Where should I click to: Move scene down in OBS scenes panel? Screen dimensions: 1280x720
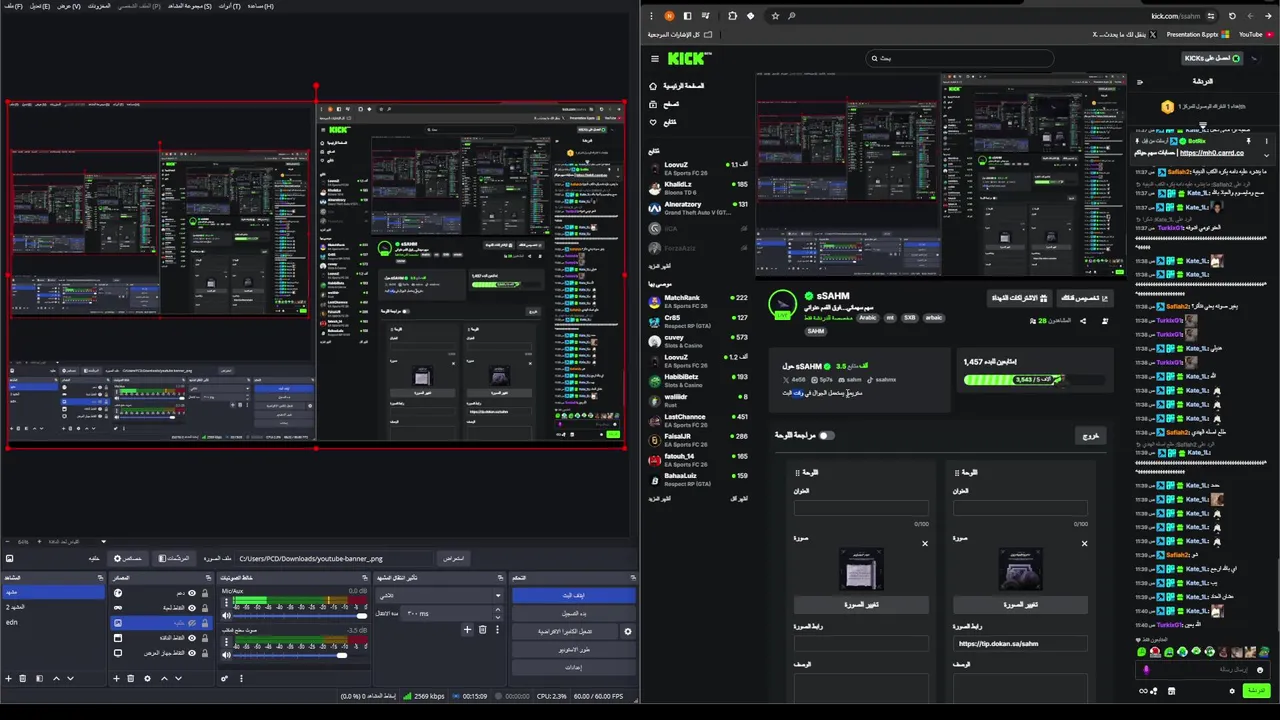70,678
